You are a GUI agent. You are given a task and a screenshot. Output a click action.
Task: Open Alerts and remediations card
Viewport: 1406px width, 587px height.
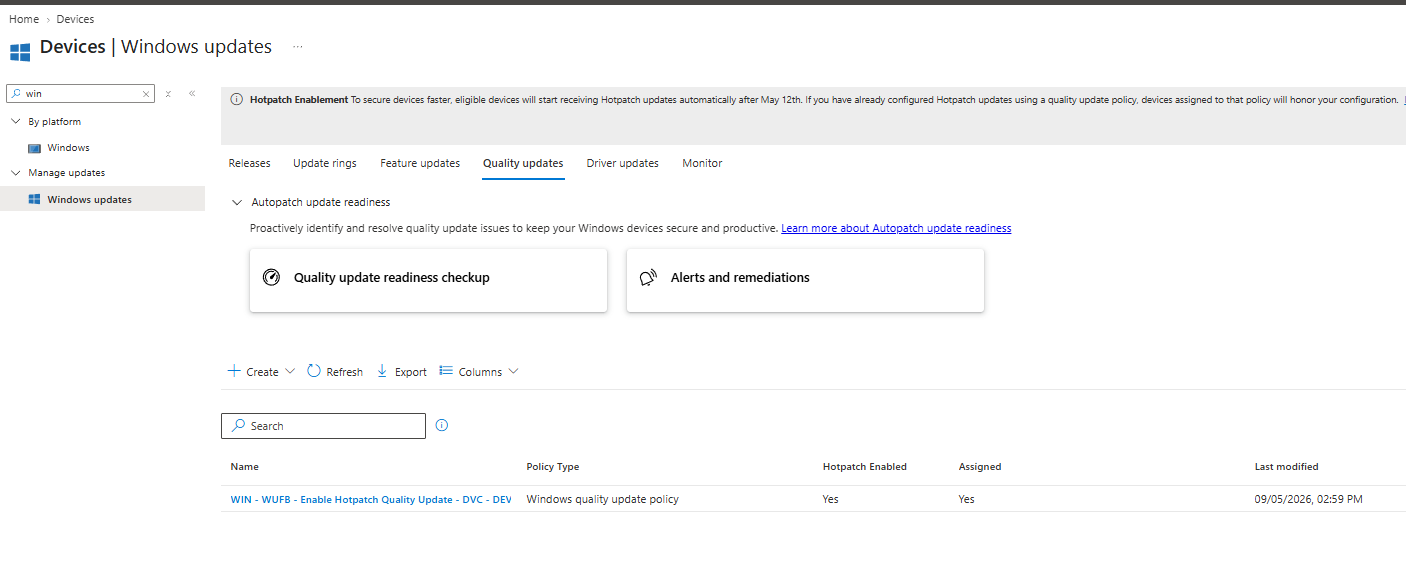coord(805,280)
